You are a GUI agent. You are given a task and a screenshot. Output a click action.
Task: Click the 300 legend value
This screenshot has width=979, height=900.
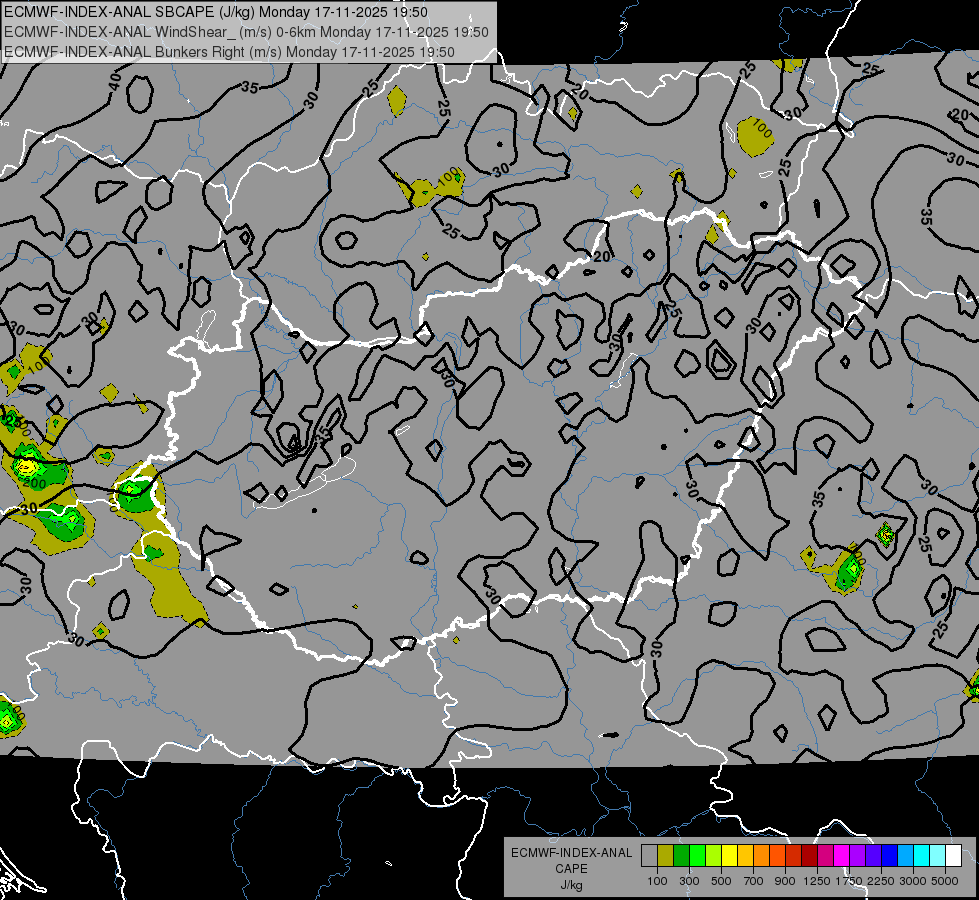click(x=689, y=881)
